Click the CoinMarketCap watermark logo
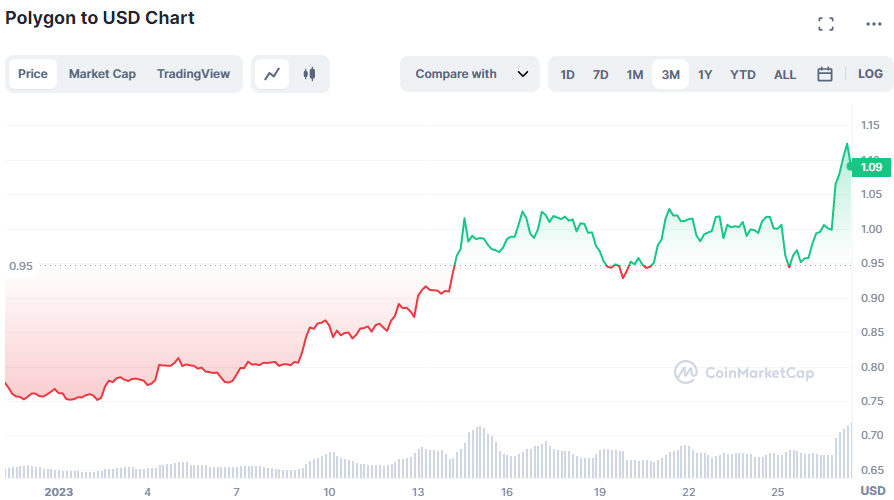The height and width of the screenshot is (500, 894). click(744, 373)
